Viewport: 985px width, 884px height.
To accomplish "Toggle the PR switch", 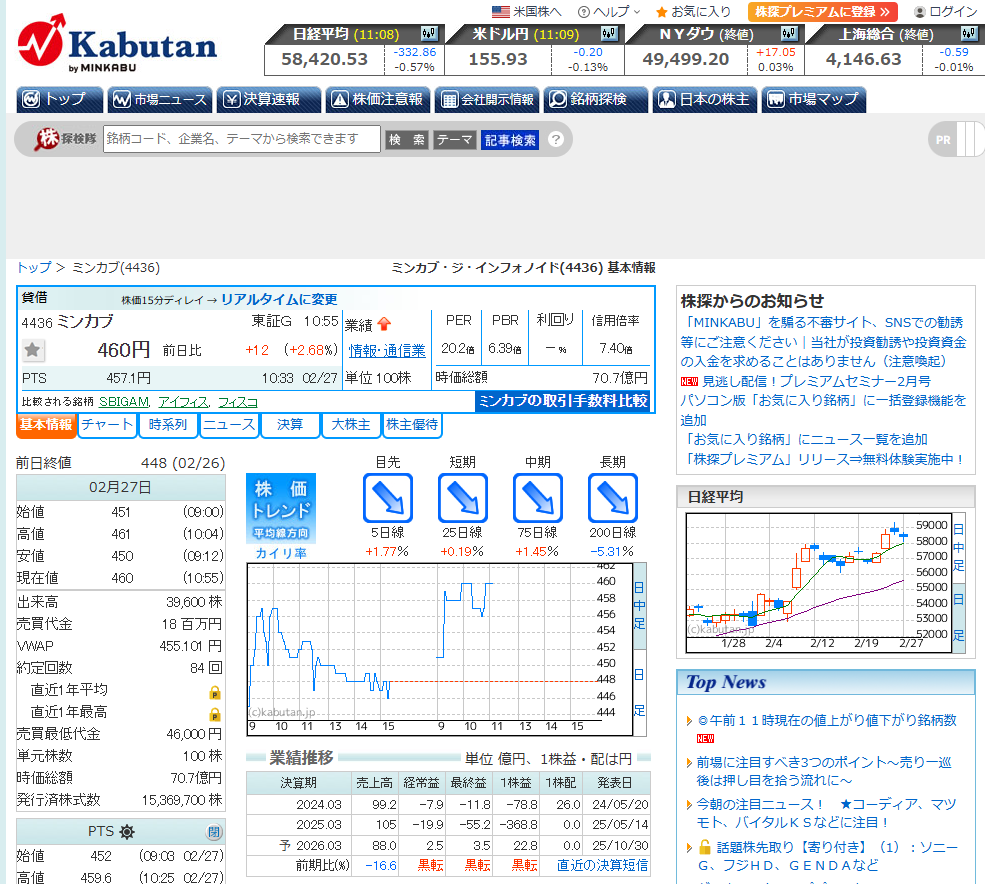I will click(x=956, y=140).
